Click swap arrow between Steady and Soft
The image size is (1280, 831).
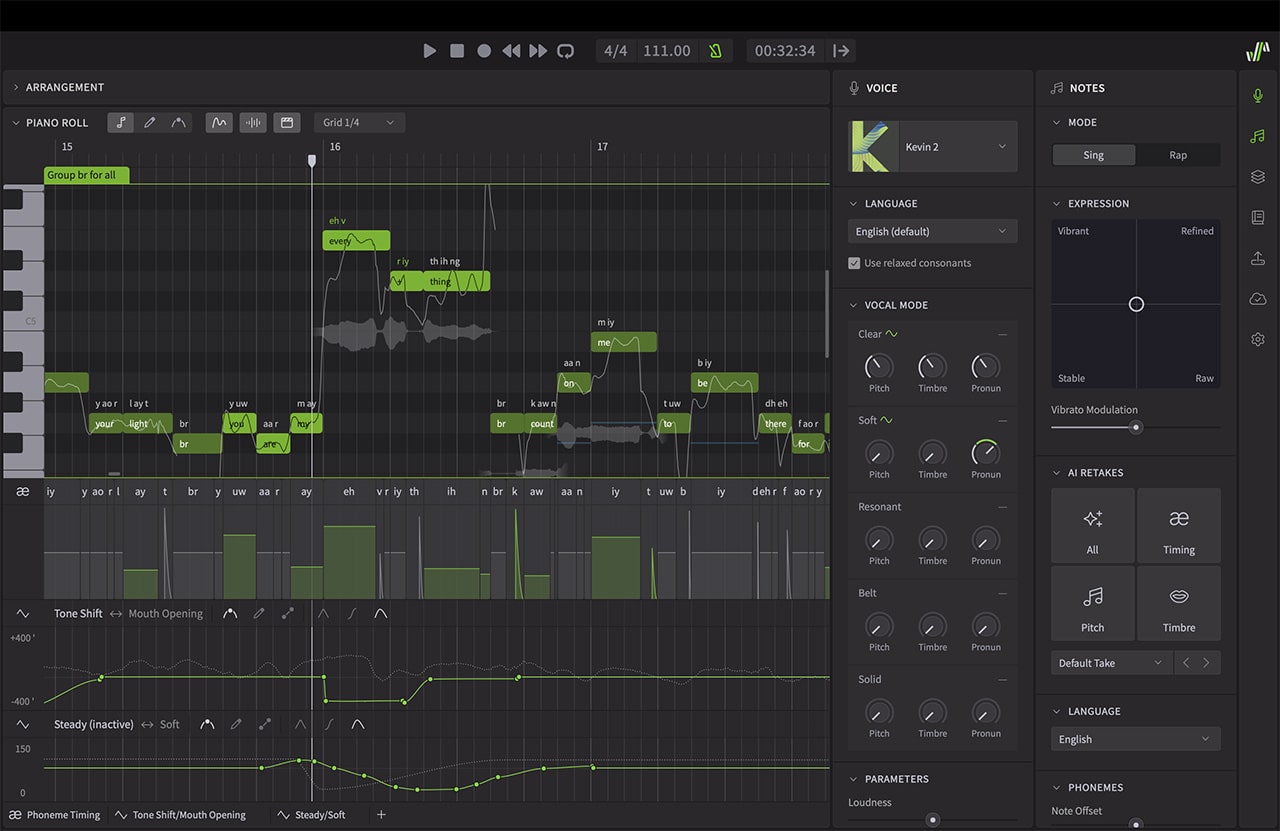tap(147, 724)
